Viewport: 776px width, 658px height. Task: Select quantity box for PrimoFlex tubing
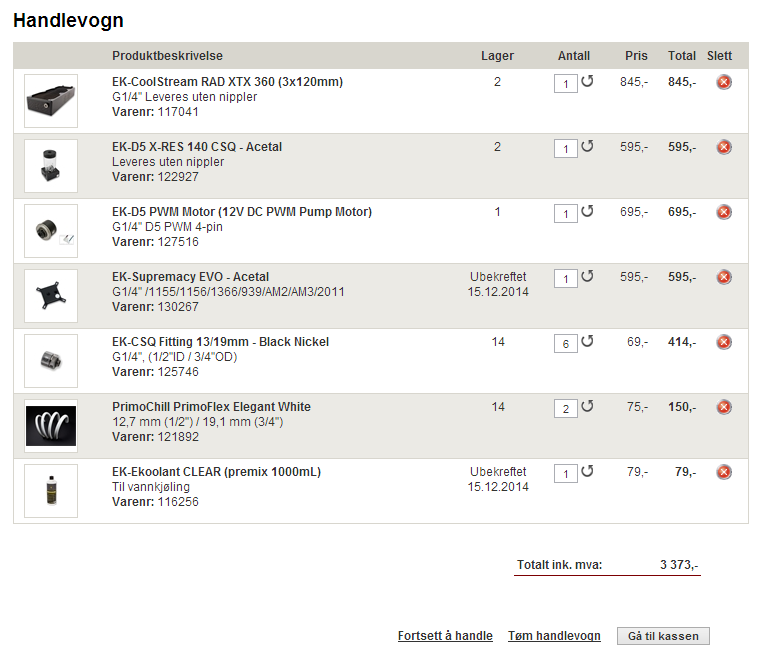(566, 409)
